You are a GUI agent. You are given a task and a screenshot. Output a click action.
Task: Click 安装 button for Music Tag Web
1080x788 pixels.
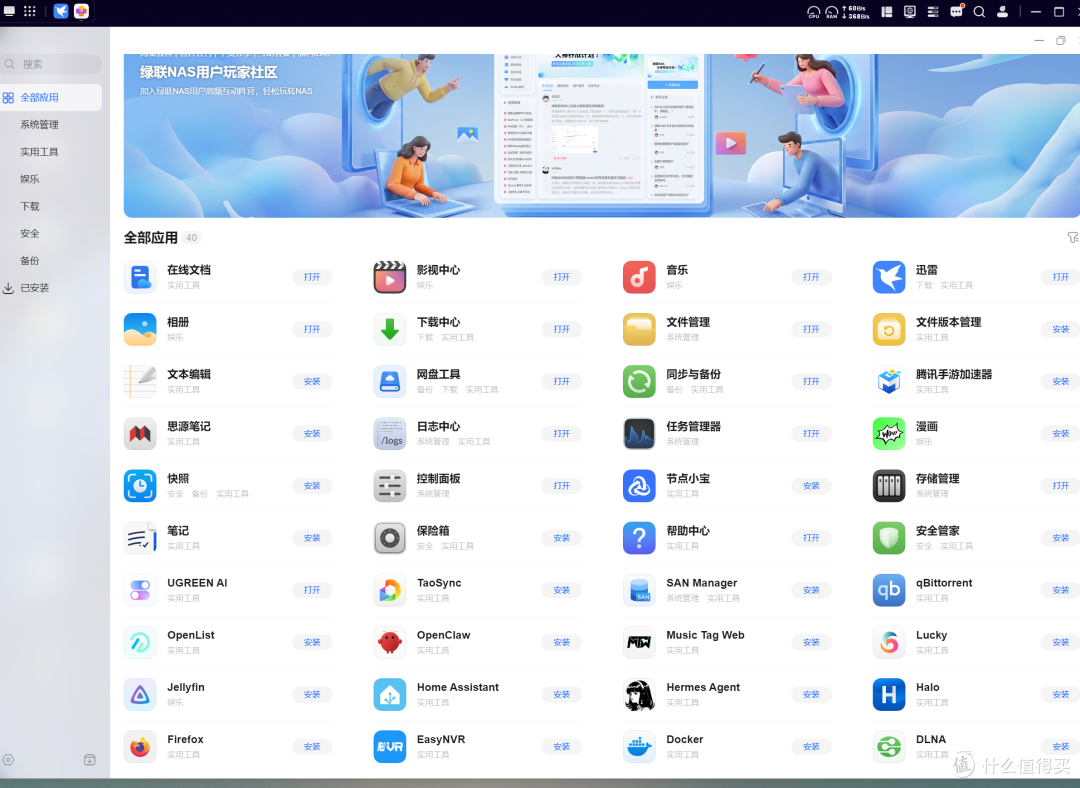pos(811,643)
